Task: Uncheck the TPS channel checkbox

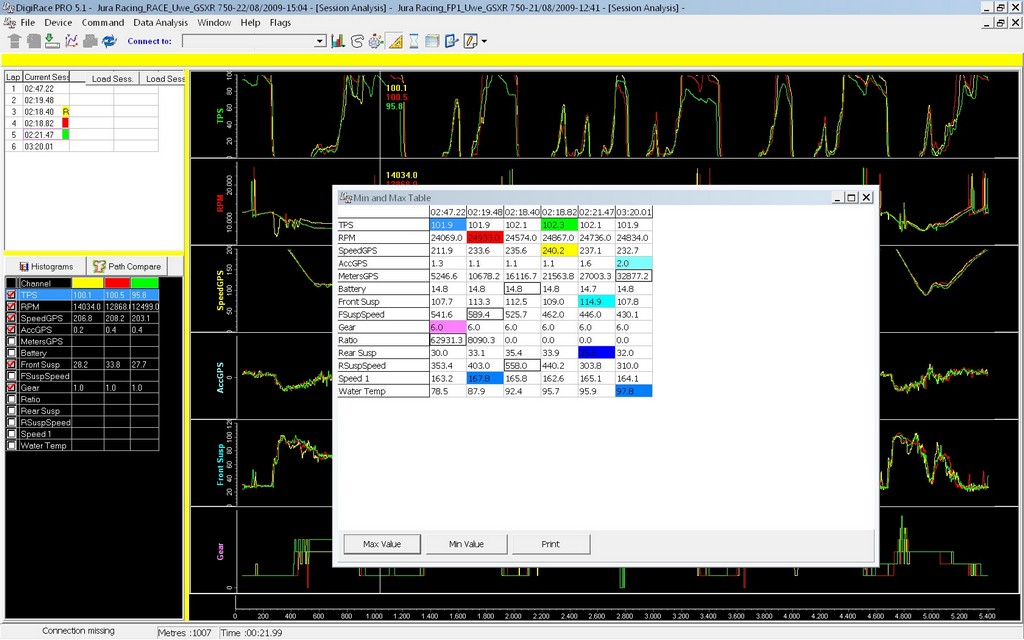Action: 11,296
